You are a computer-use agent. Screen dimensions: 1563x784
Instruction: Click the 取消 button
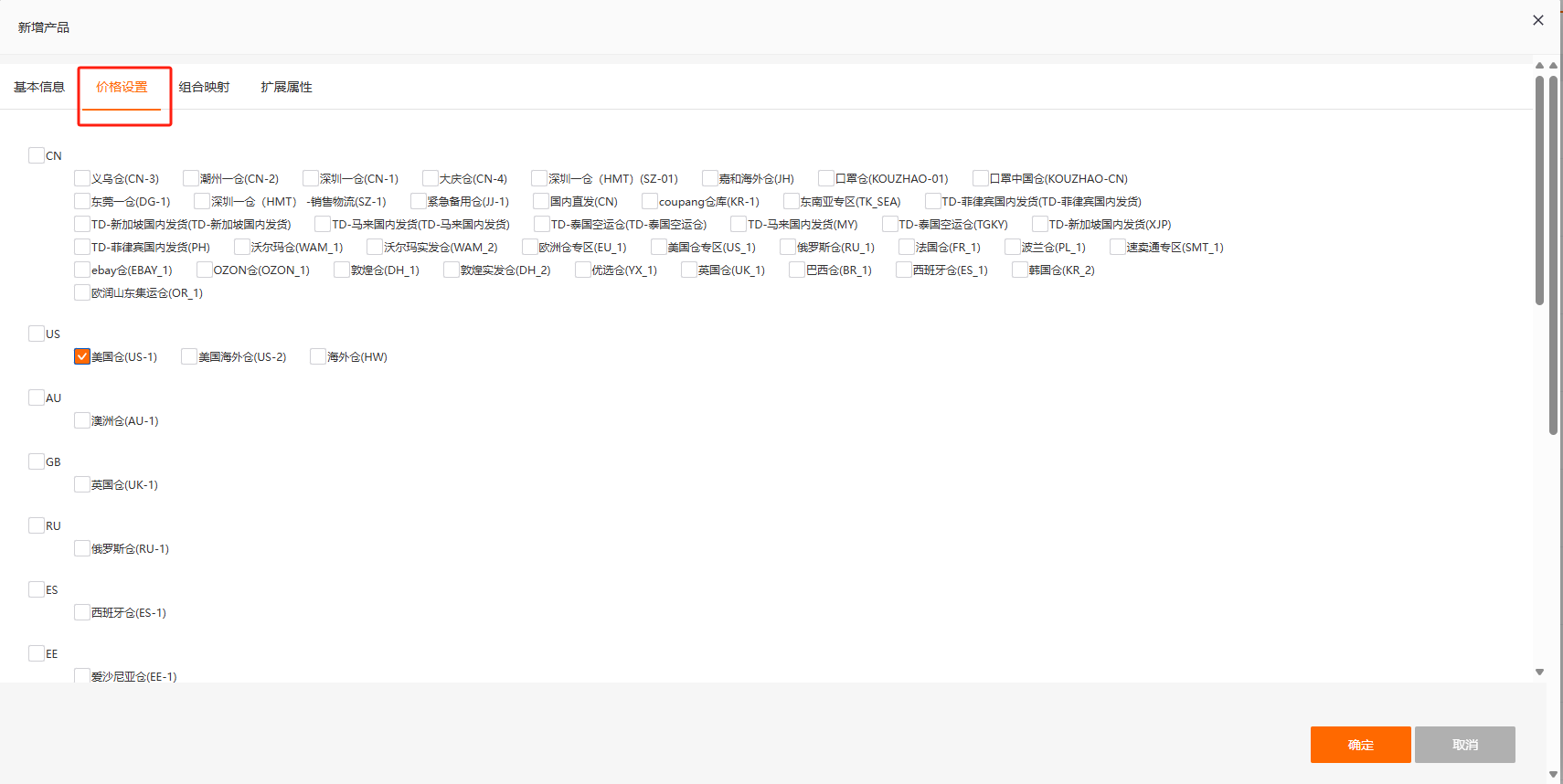click(x=1465, y=745)
